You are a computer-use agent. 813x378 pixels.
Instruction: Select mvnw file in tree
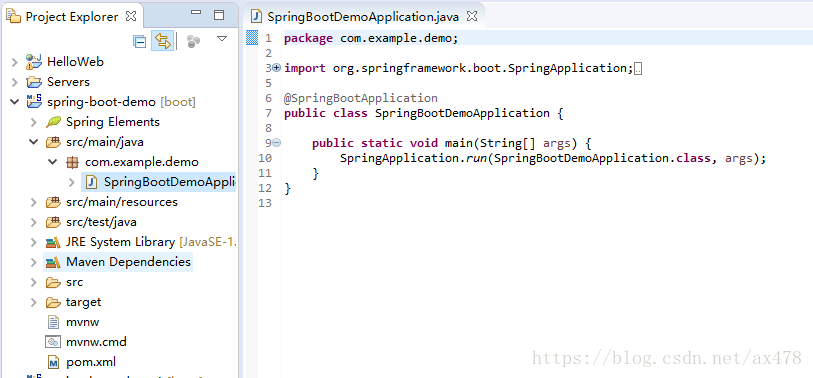[82, 322]
